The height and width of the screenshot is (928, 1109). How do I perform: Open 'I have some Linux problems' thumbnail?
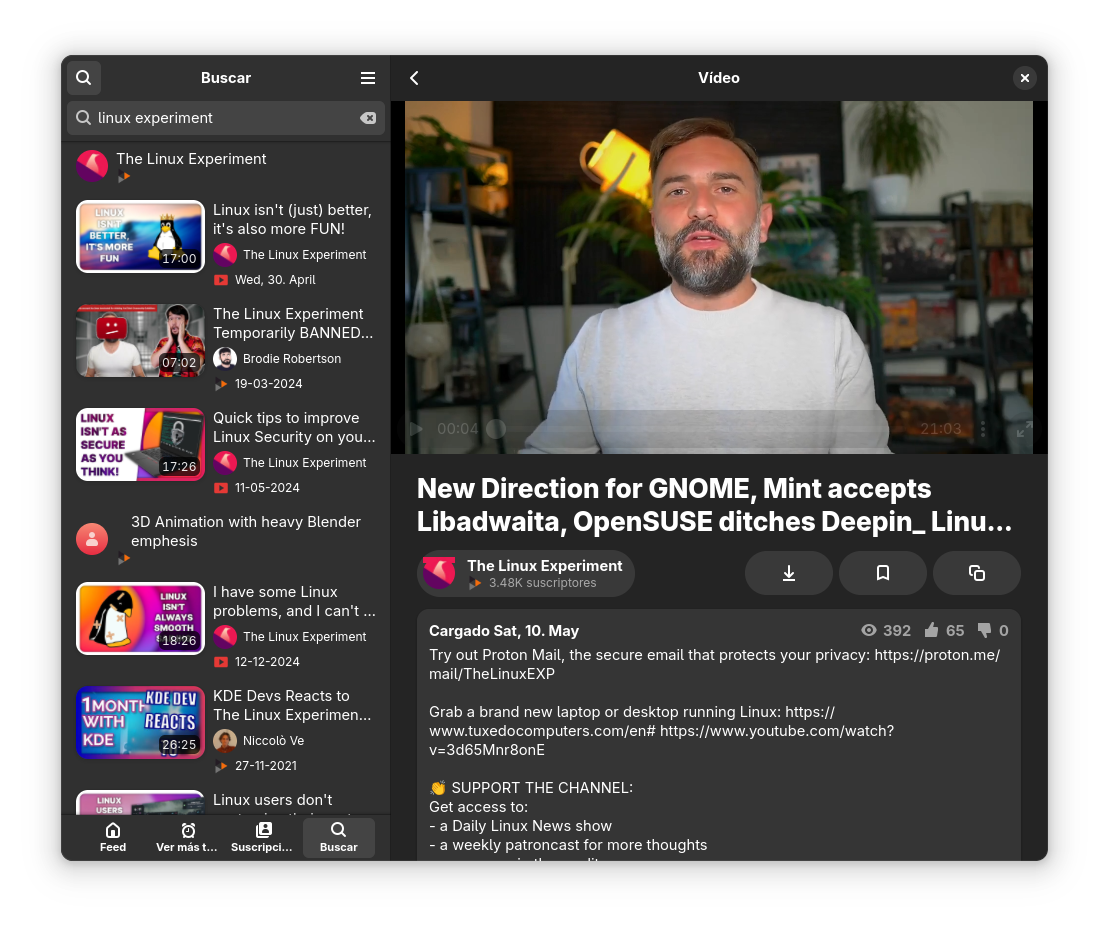click(x=140, y=618)
